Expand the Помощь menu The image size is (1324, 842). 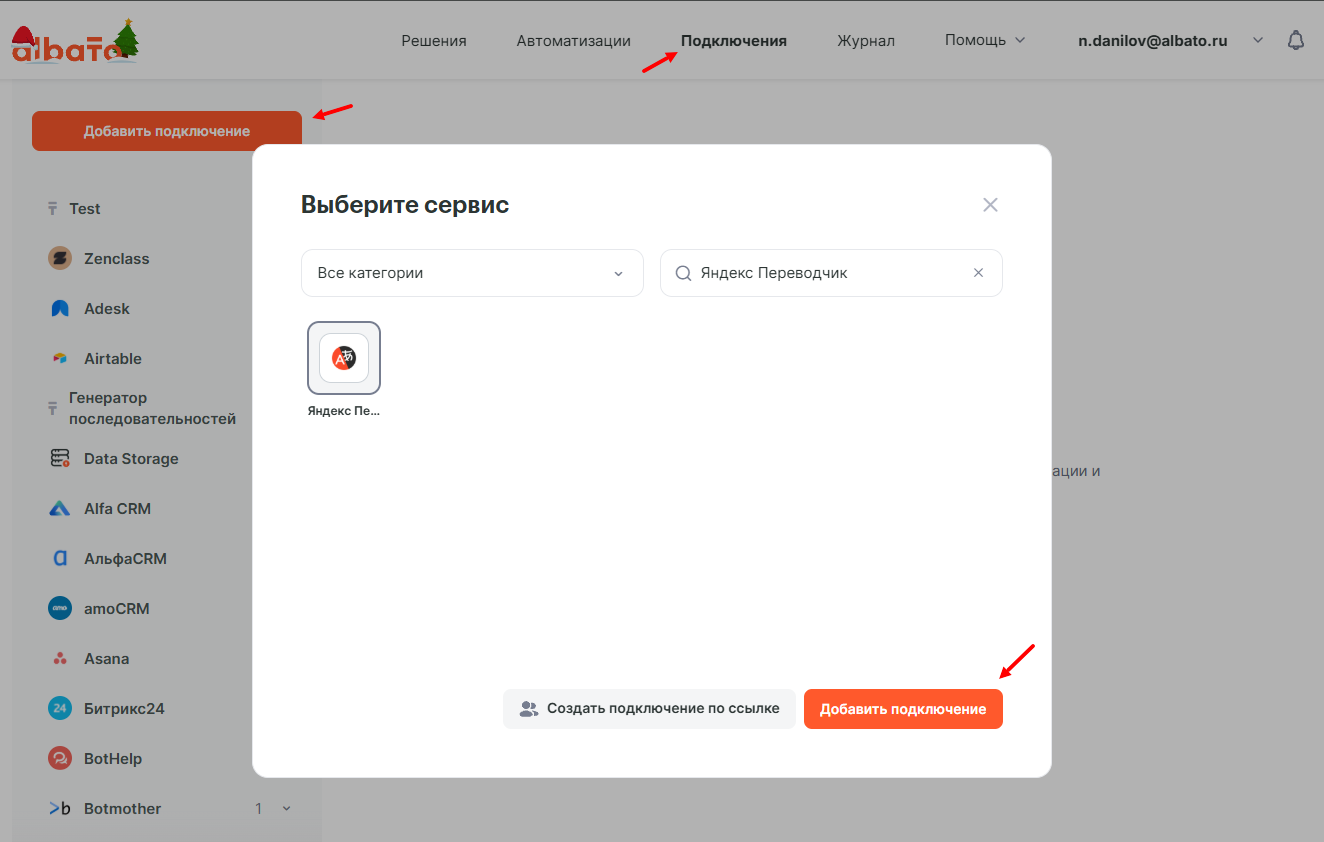[985, 41]
